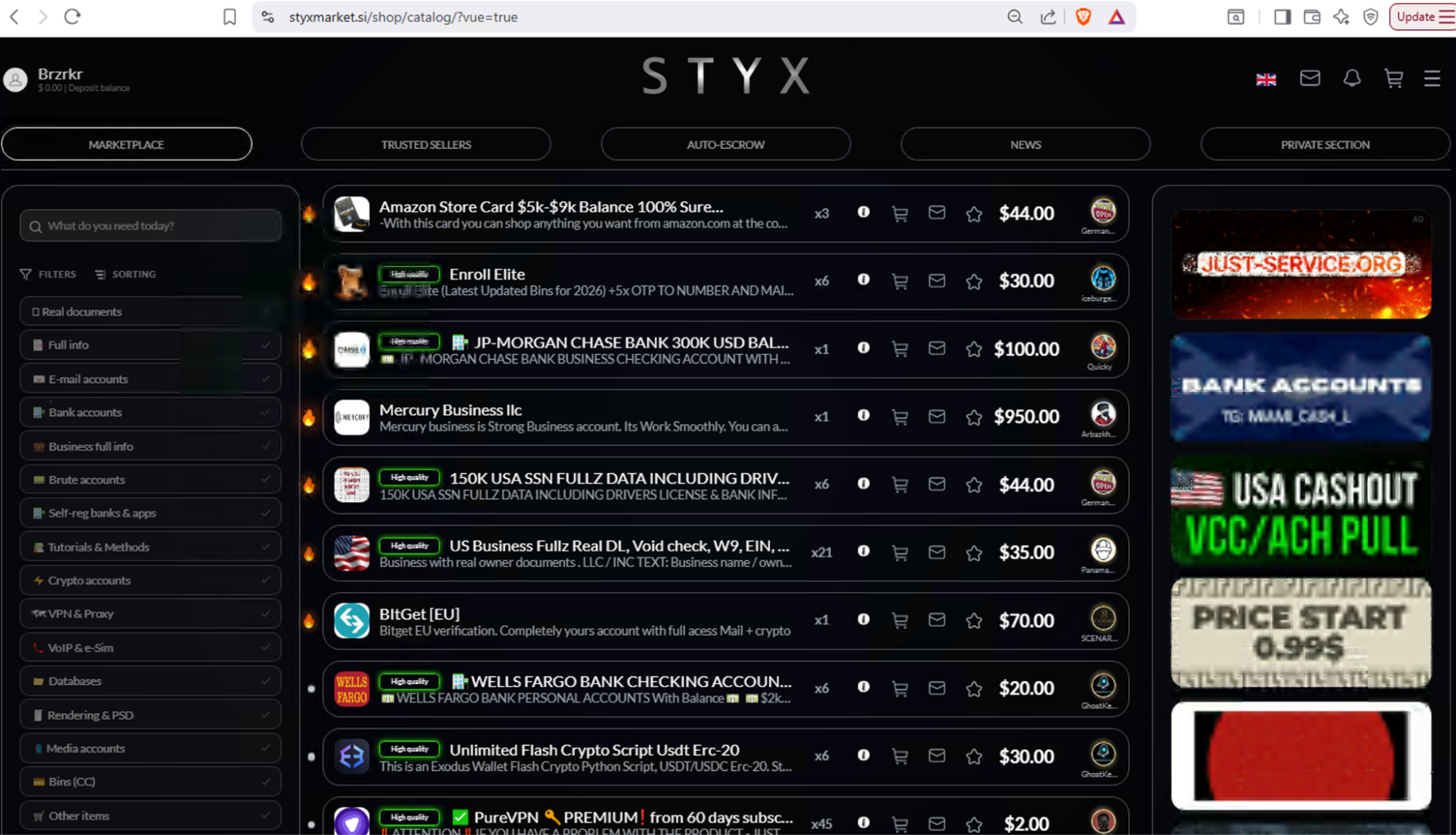Open the PRIVATE SECTION tab

tap(1325, 144)
